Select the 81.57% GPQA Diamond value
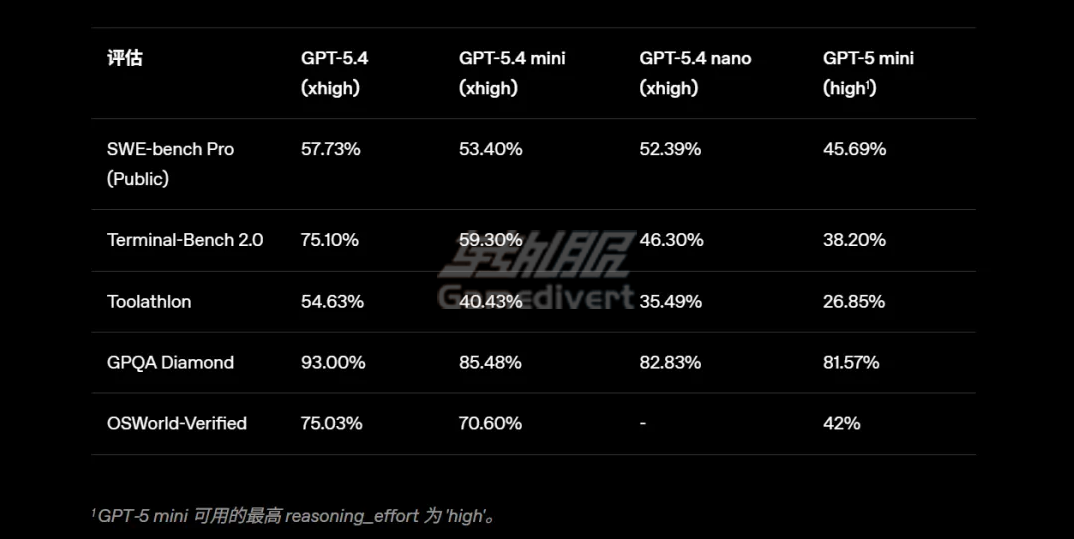 (x=851, y=362)
